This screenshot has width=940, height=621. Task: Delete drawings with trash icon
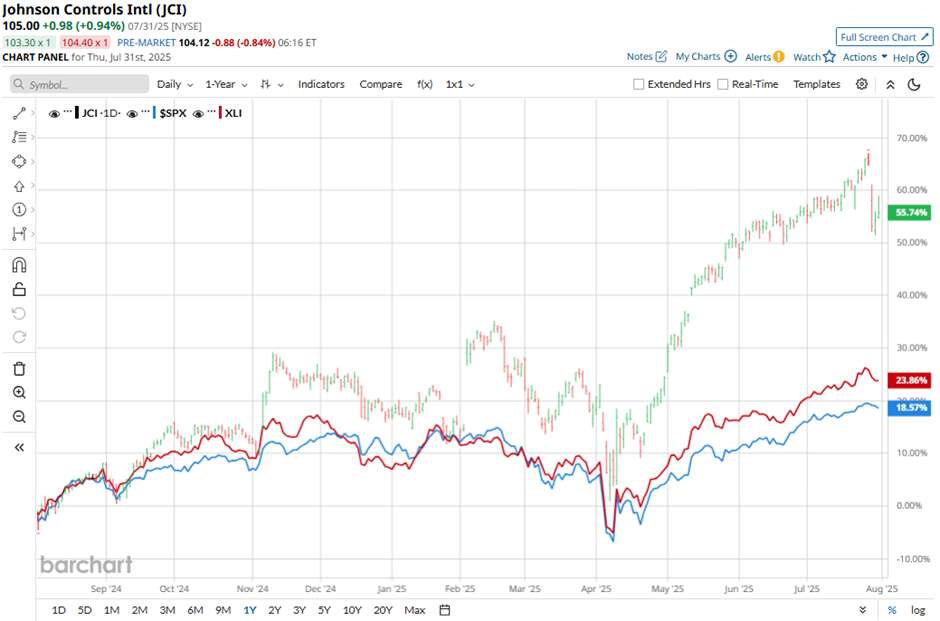[19, 369]
